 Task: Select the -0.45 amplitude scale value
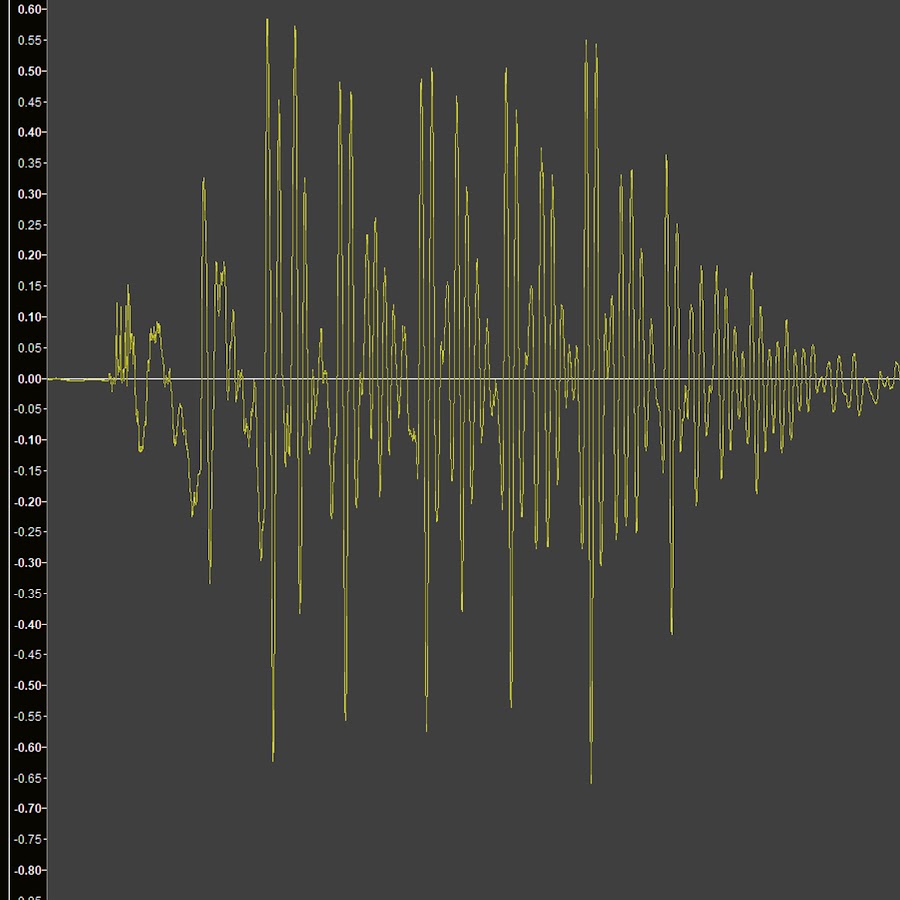(x=28, y=655)
